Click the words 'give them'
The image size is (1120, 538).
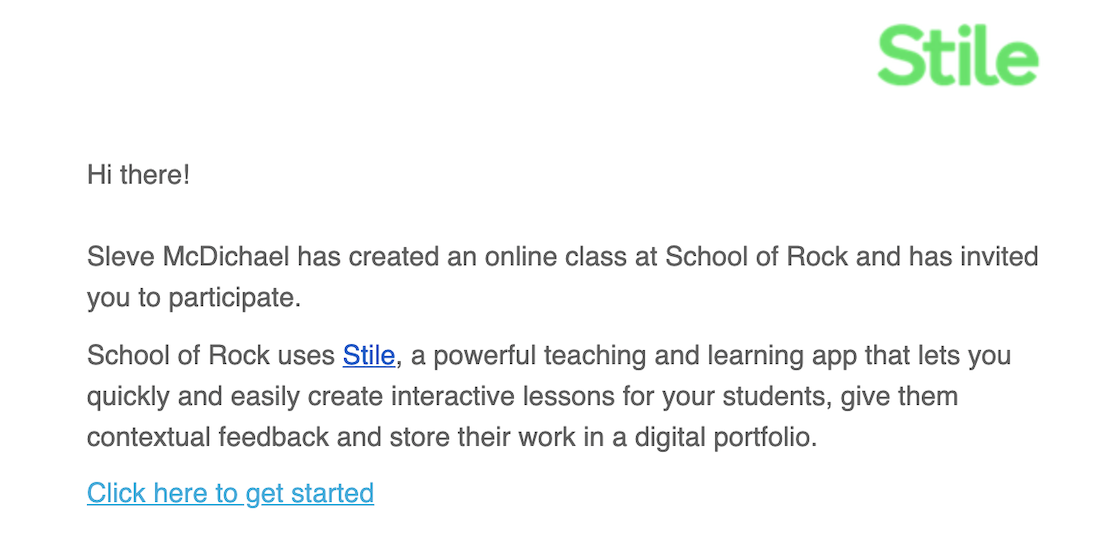(899, 397)
